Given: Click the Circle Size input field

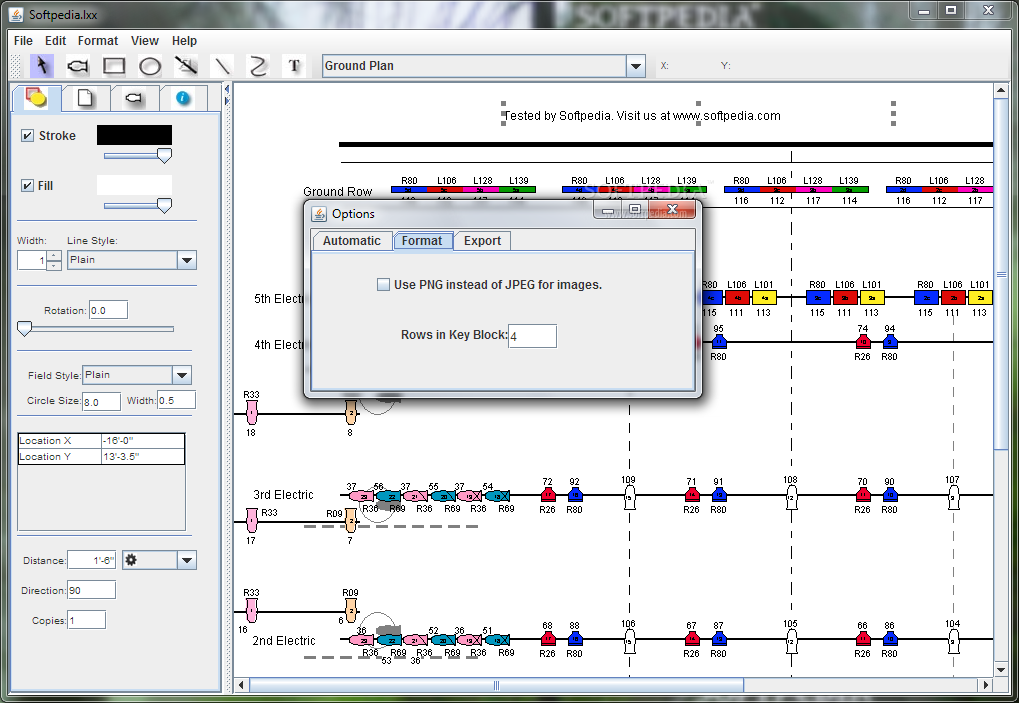Looking at the screenshot, I should 101,402.
